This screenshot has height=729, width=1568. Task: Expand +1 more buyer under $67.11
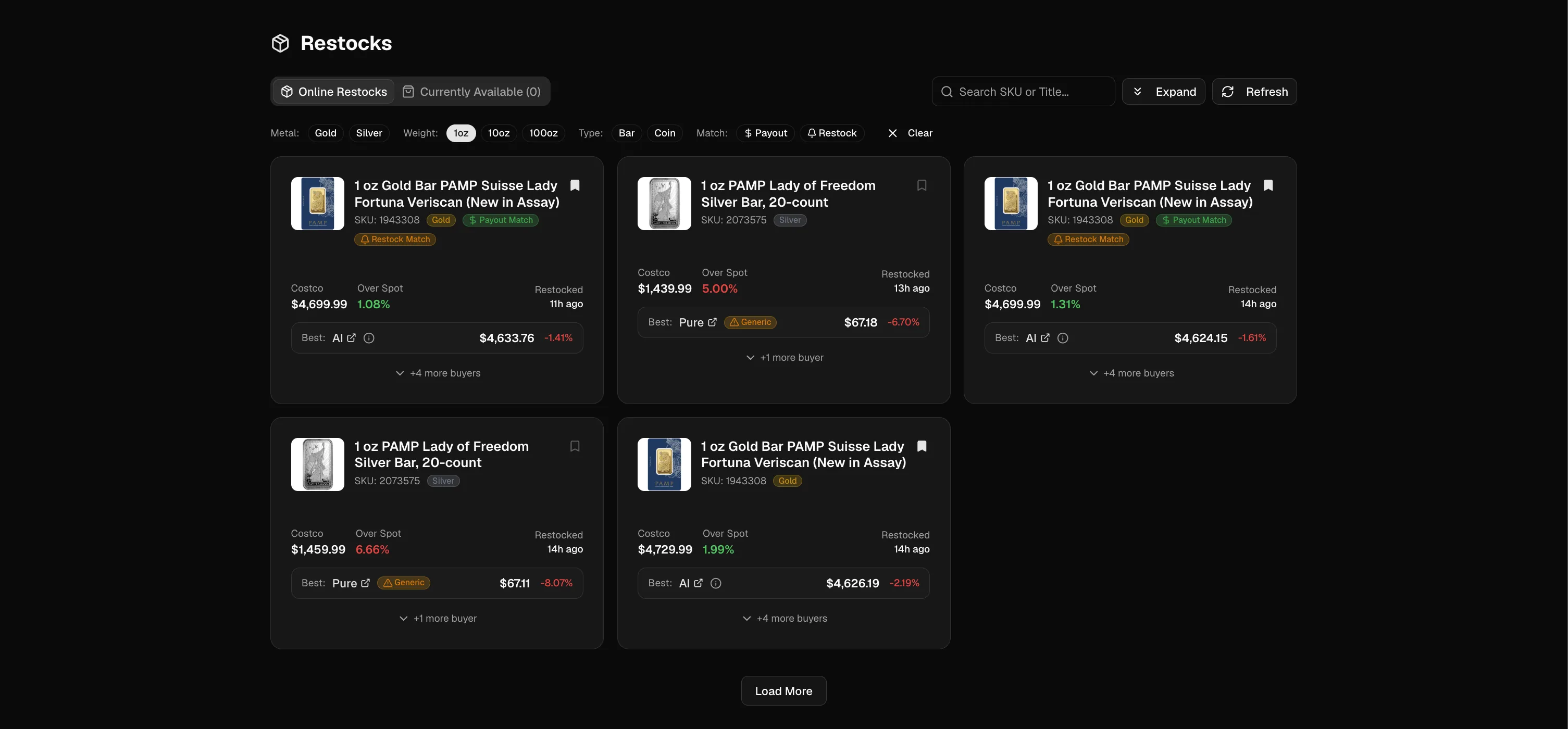[437, 618]
